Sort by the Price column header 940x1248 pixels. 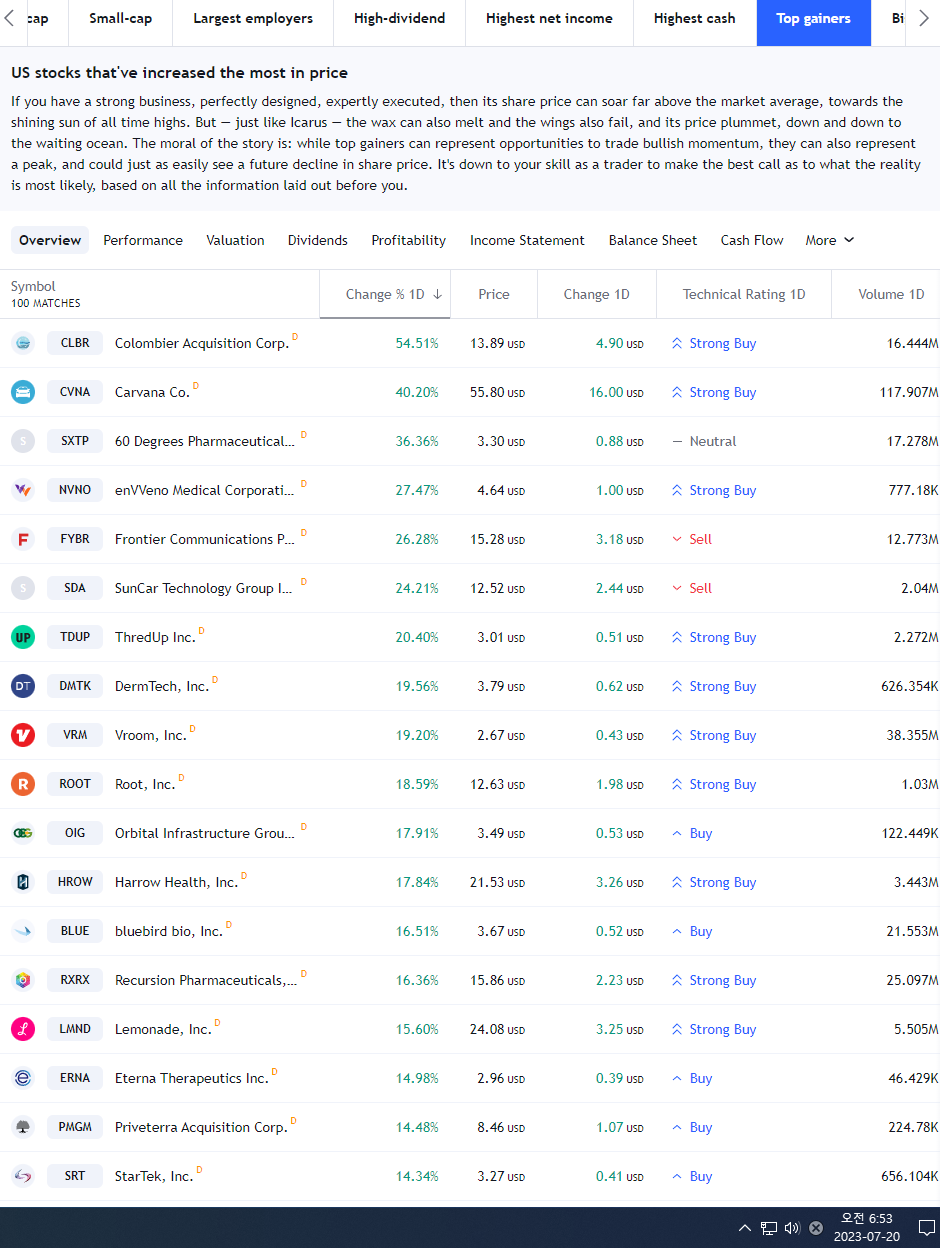[494, 294]
